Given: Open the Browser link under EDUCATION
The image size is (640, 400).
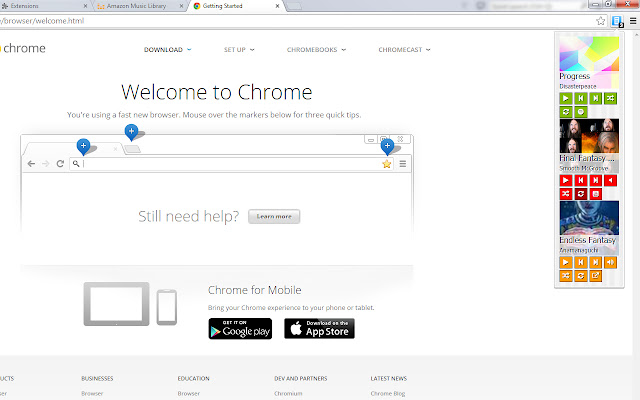Looking at the screenshot, I should coord(189,393).
